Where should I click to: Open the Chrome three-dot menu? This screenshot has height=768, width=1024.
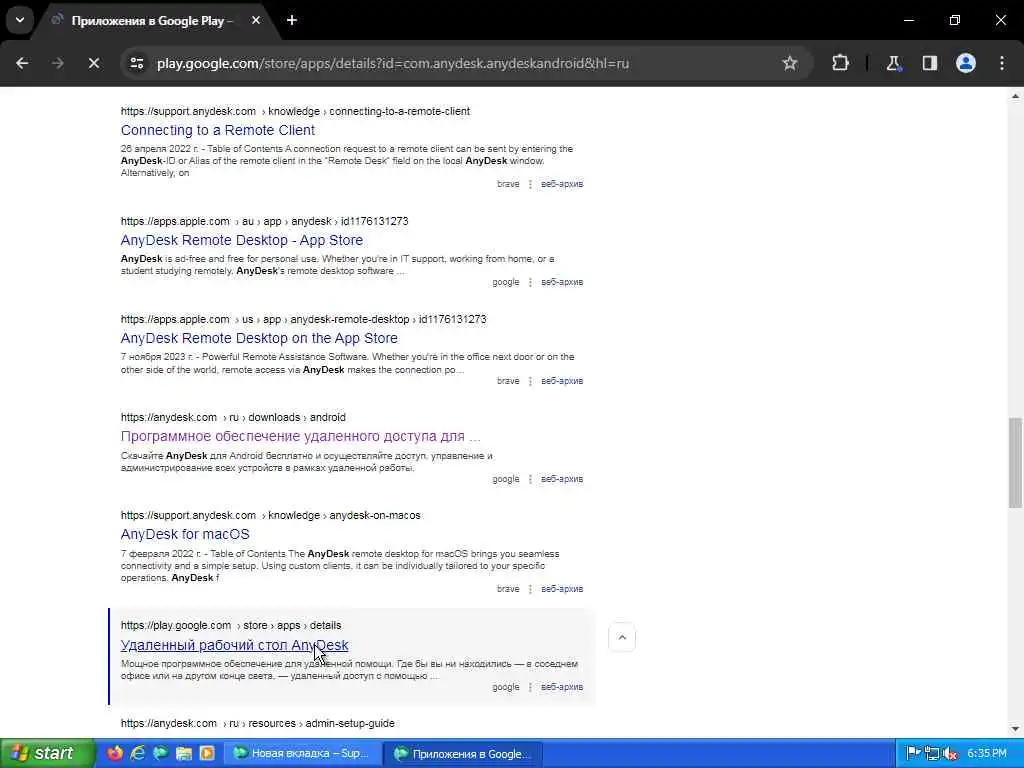[x=1002, y=63]
